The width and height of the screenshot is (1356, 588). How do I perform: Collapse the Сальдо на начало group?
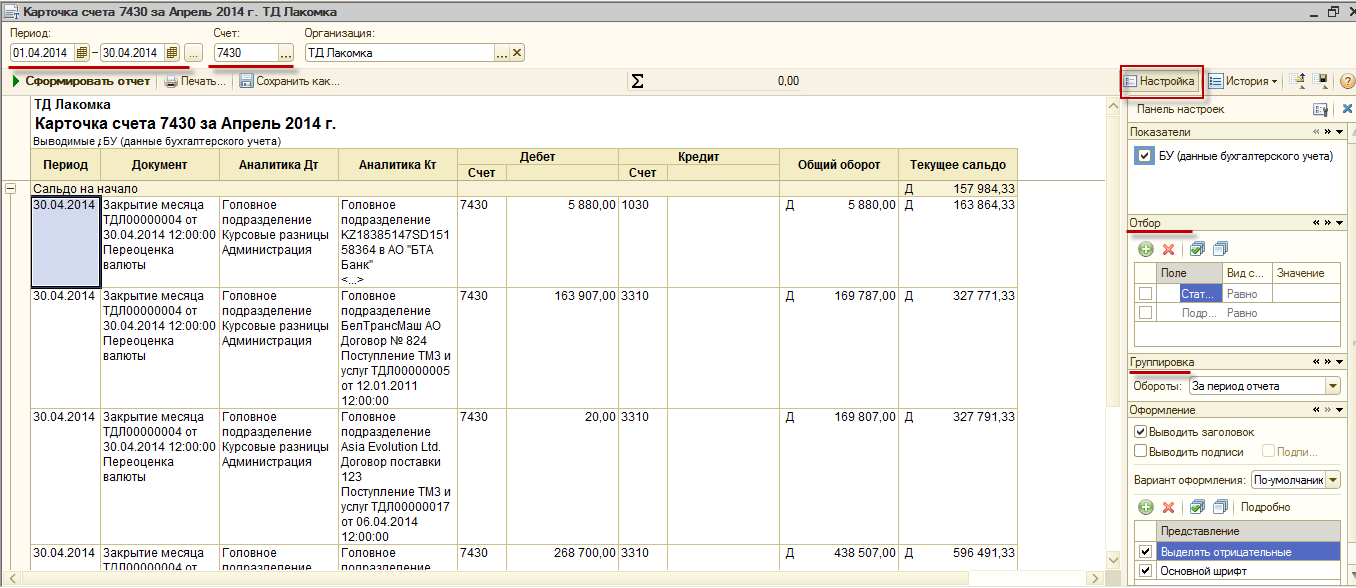click(11, 188)
